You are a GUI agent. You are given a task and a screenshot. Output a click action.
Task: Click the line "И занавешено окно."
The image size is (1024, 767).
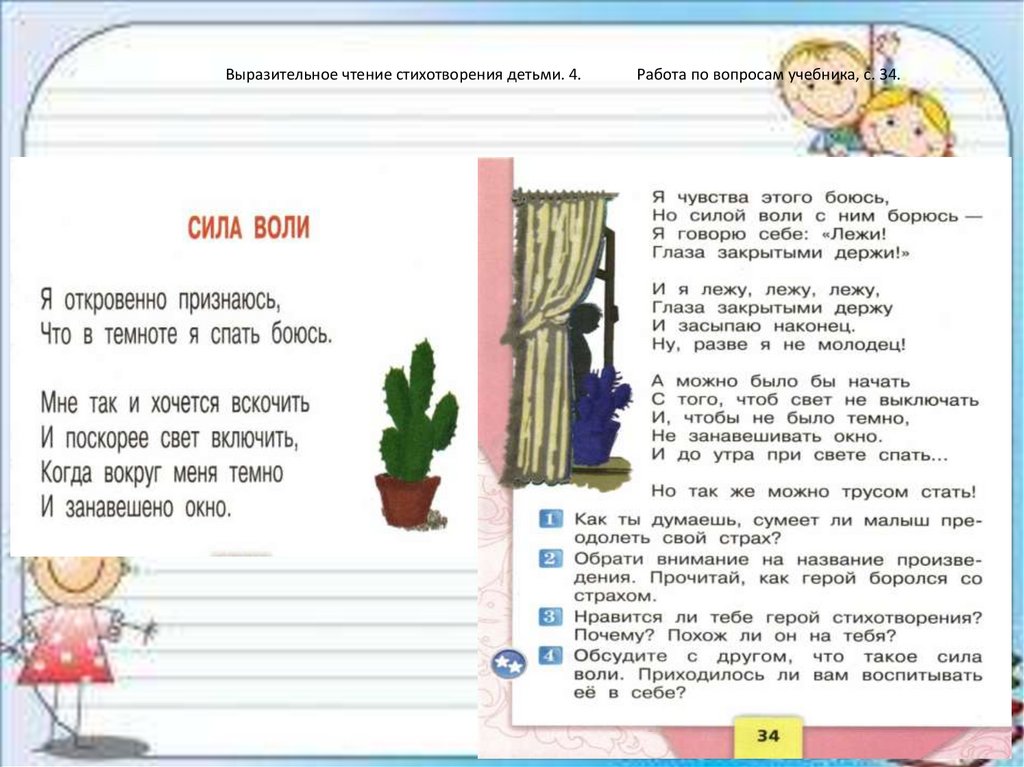point(136,507)
